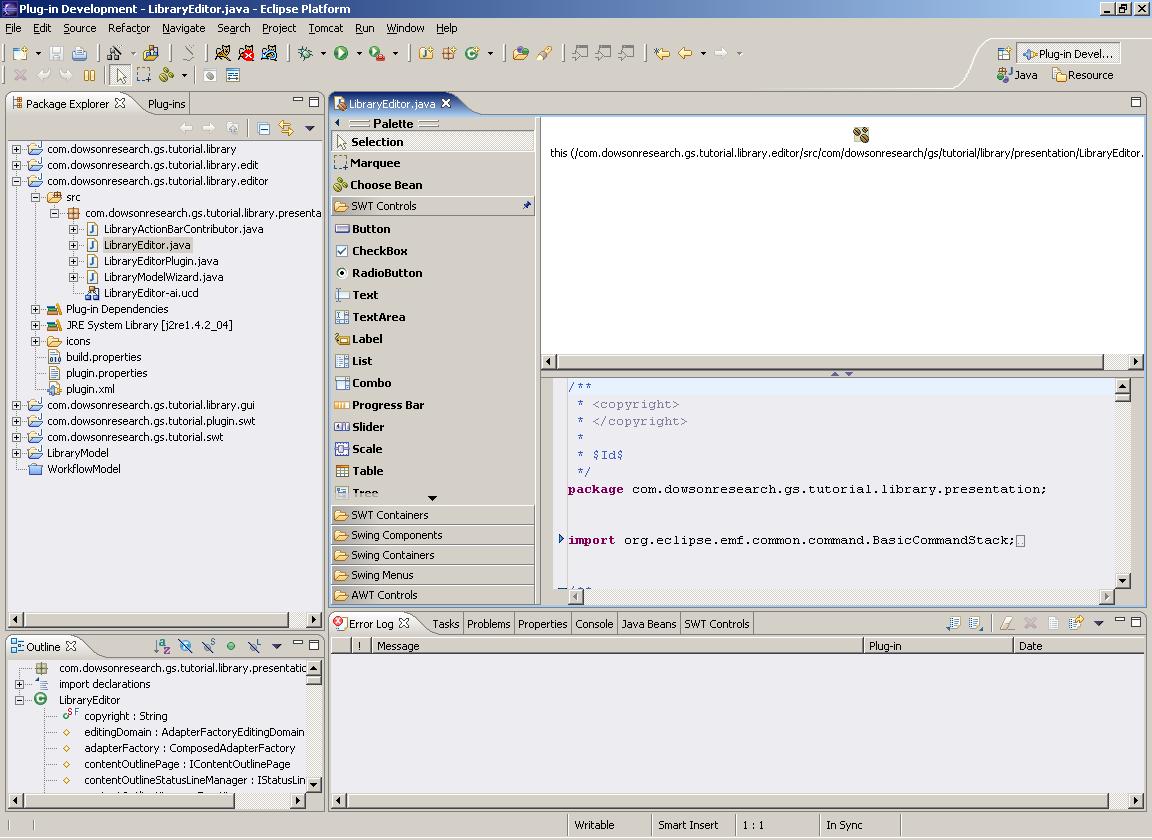This screenshot has height=840, width=1152.
Task: Switch to the Problems tab
Action: 488,624
